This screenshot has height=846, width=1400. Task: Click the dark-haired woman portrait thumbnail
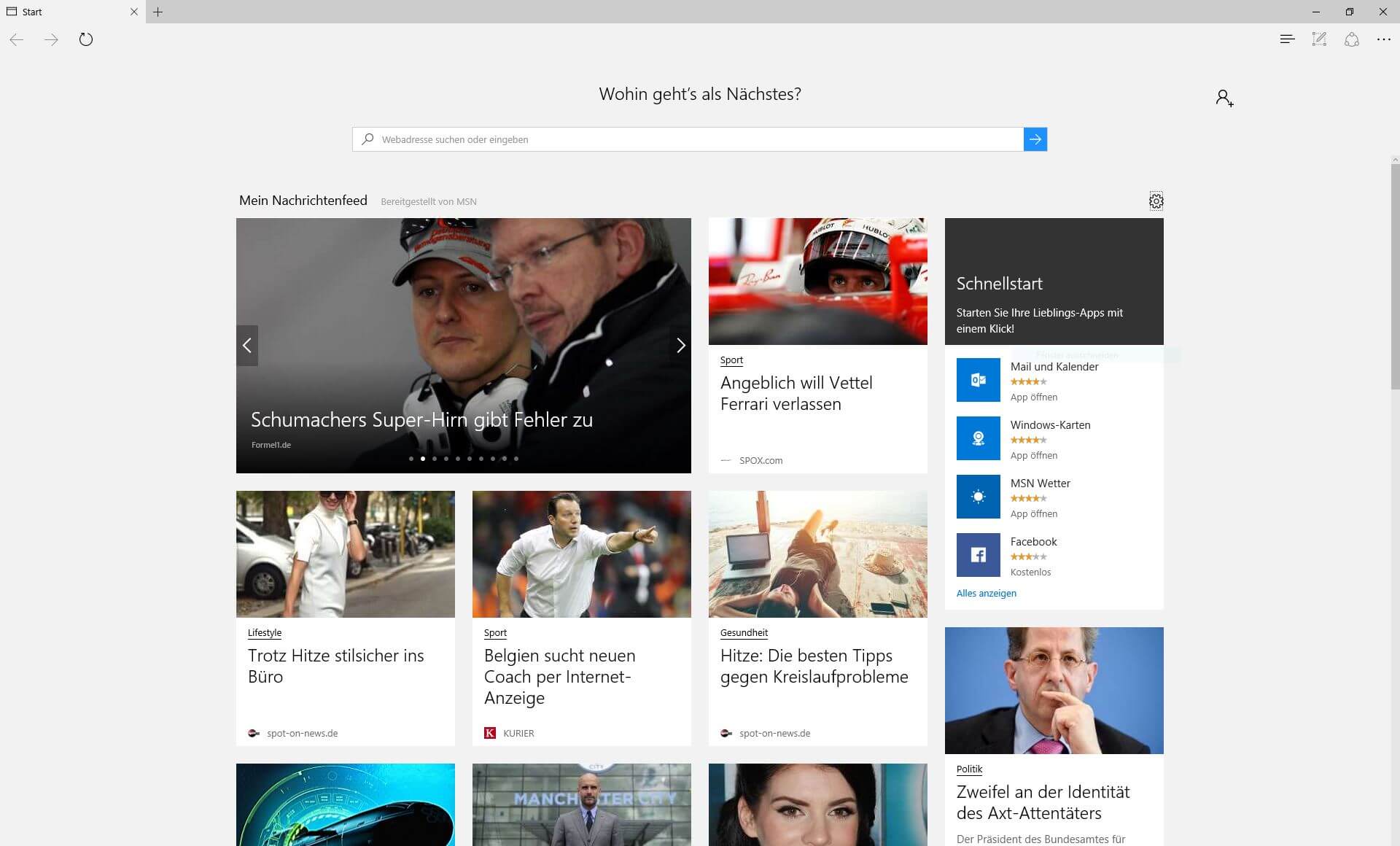818,804
